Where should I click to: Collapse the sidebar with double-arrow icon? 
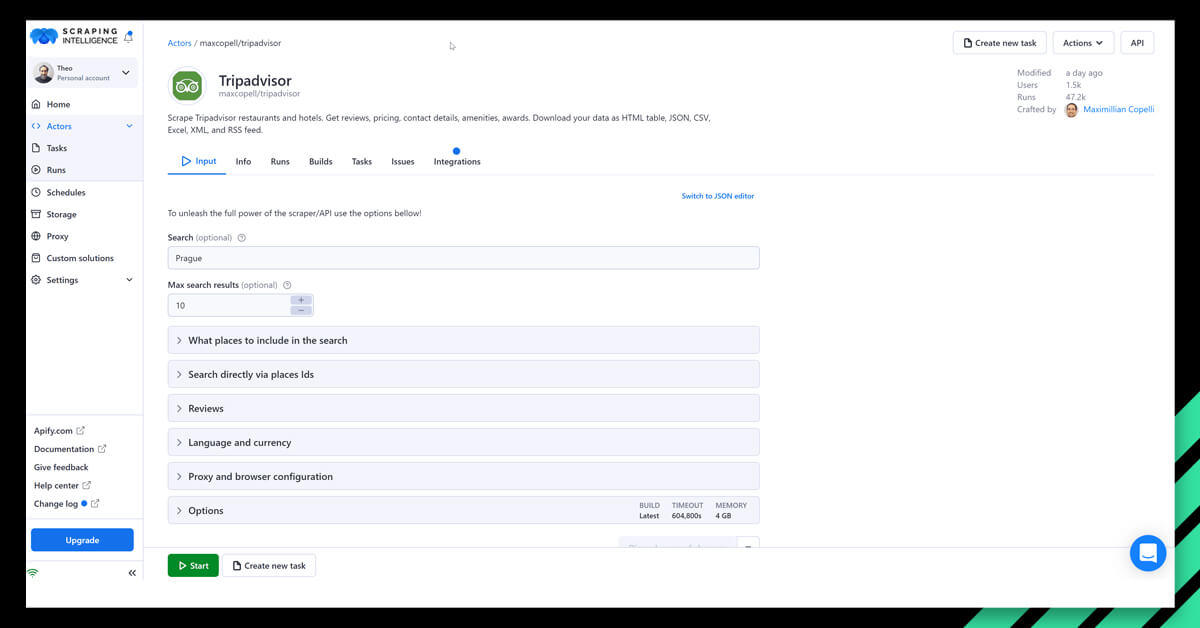[132, 573]
